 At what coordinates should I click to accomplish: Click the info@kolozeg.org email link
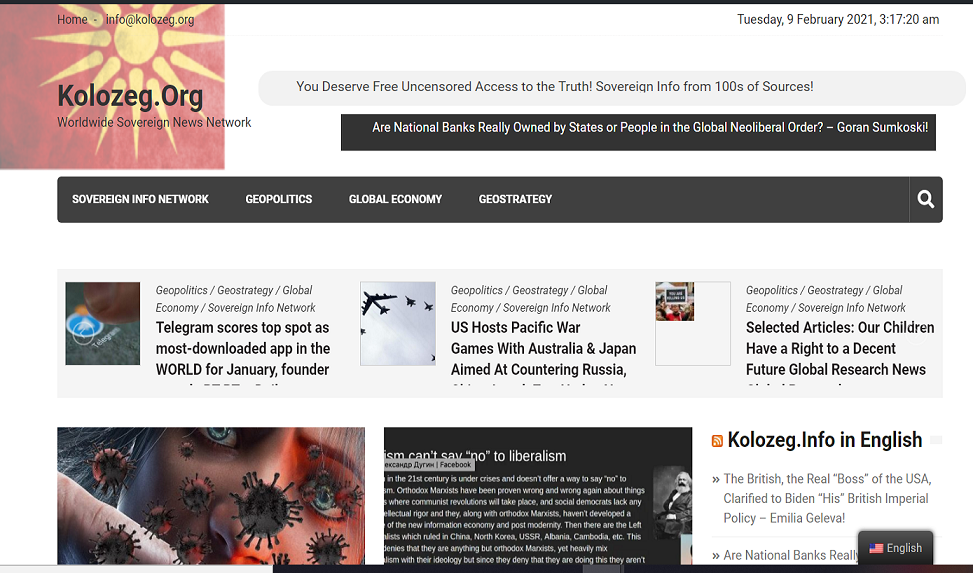(150, 19)
